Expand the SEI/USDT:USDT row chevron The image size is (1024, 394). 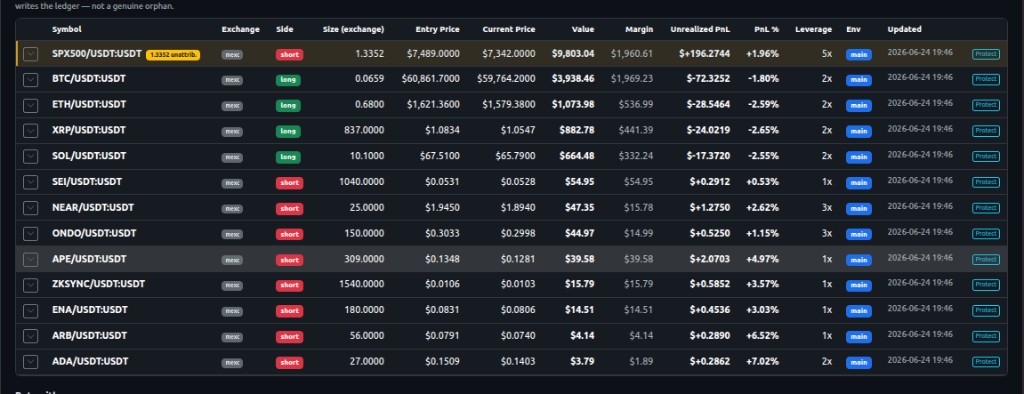[31, 182]
